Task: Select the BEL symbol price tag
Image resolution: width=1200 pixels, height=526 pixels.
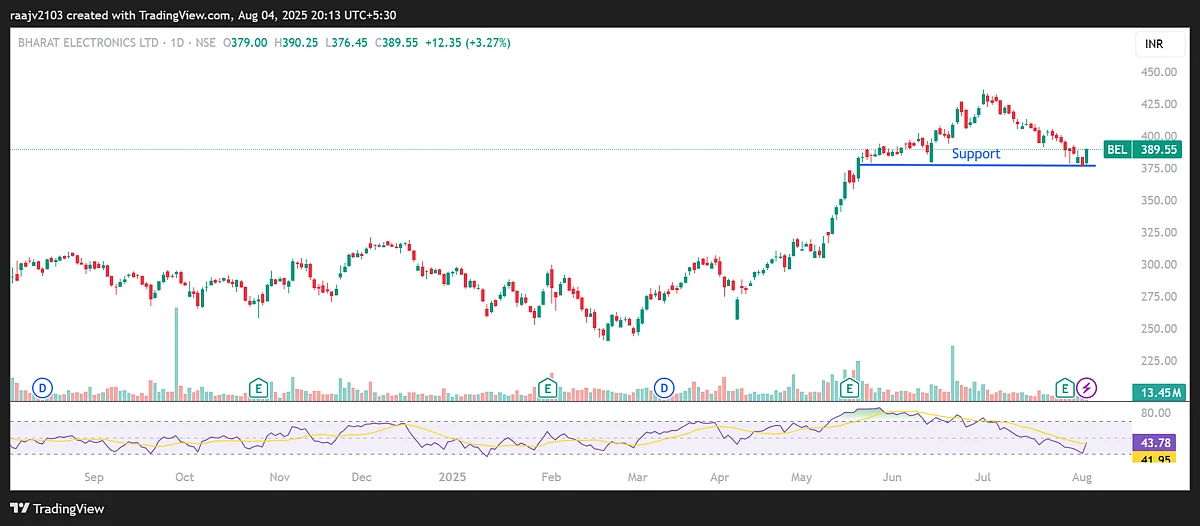Action: point(1117,149)
